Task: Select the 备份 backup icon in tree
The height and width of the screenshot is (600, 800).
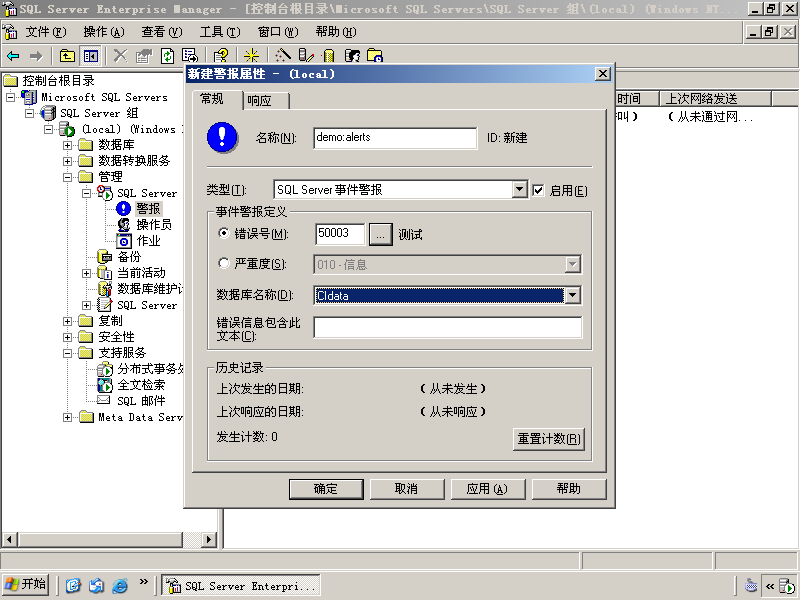Action: (x=105, y=257)
